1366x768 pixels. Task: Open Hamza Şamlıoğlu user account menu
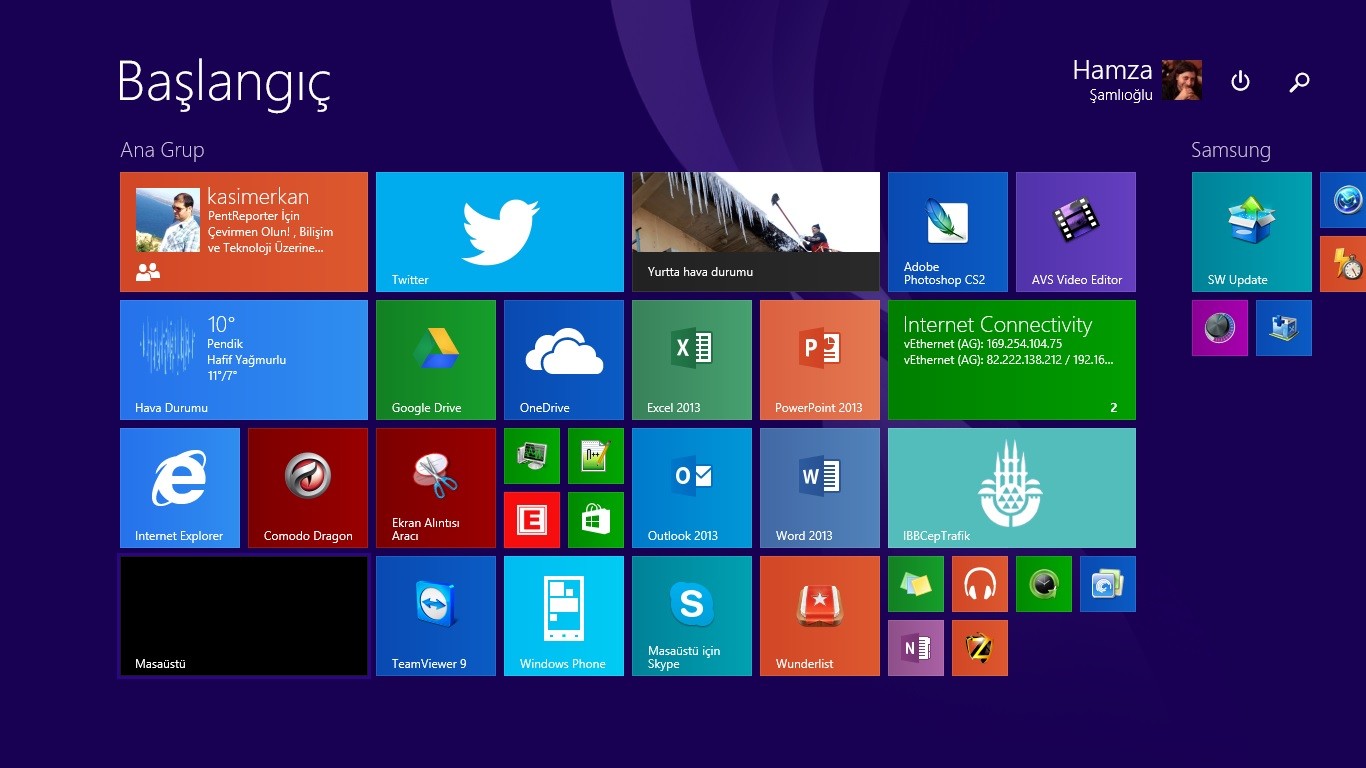coord(1137,80)
